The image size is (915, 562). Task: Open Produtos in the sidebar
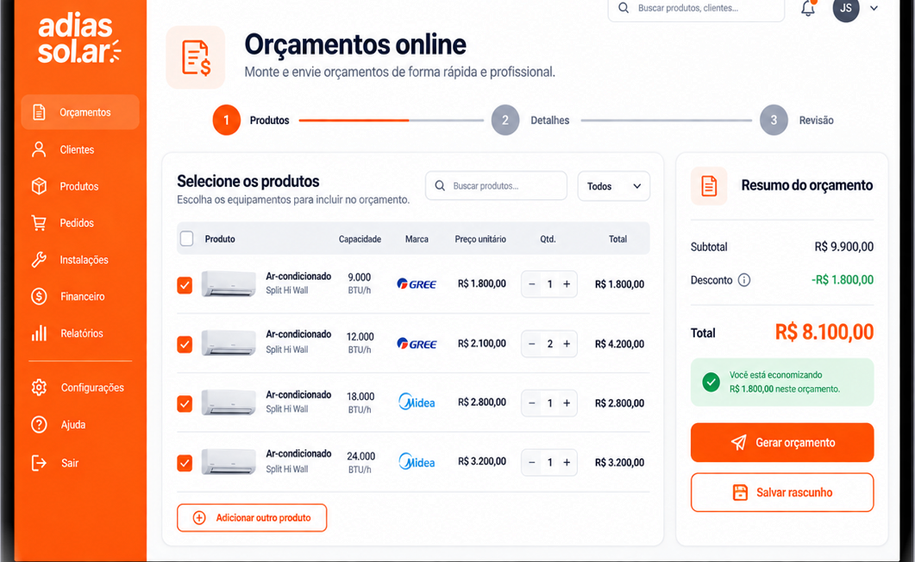(80, 186)
